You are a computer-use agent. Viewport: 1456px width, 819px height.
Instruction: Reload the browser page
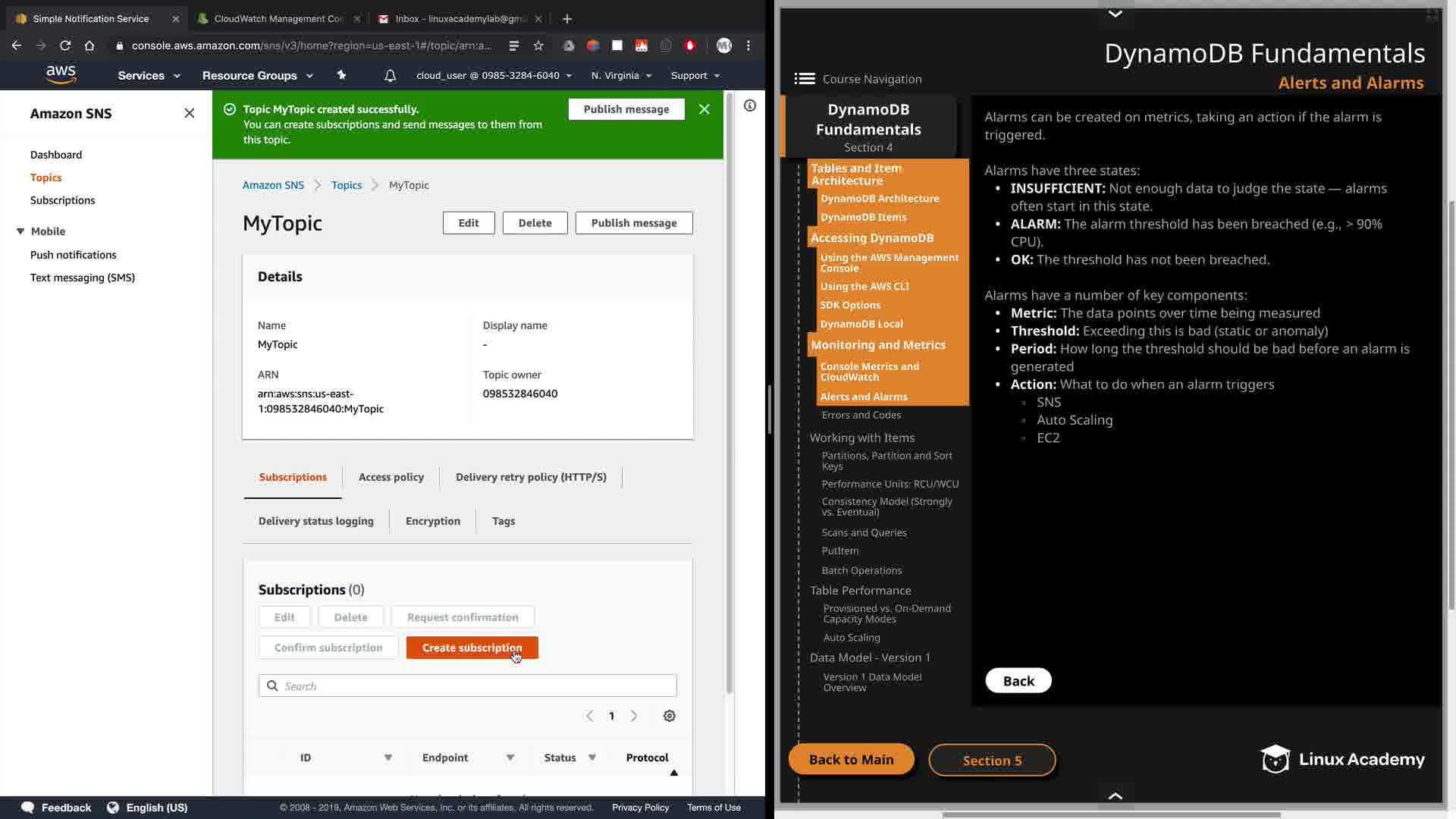65,45
